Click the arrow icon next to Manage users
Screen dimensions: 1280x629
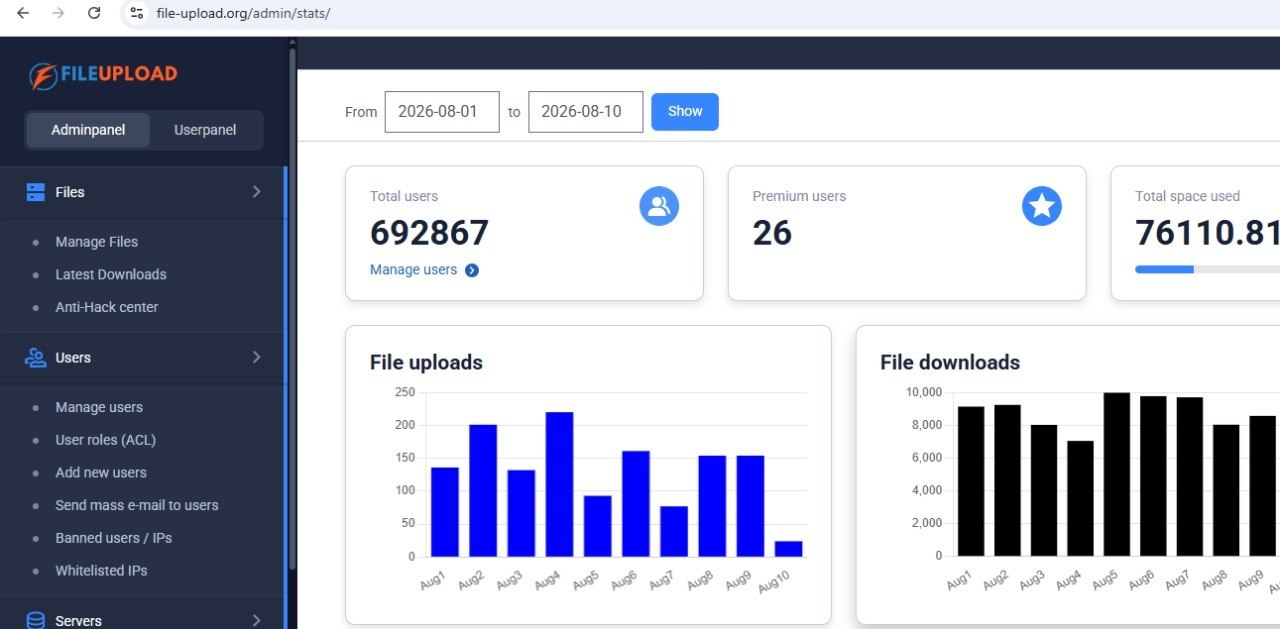click(x=472, y=270)
